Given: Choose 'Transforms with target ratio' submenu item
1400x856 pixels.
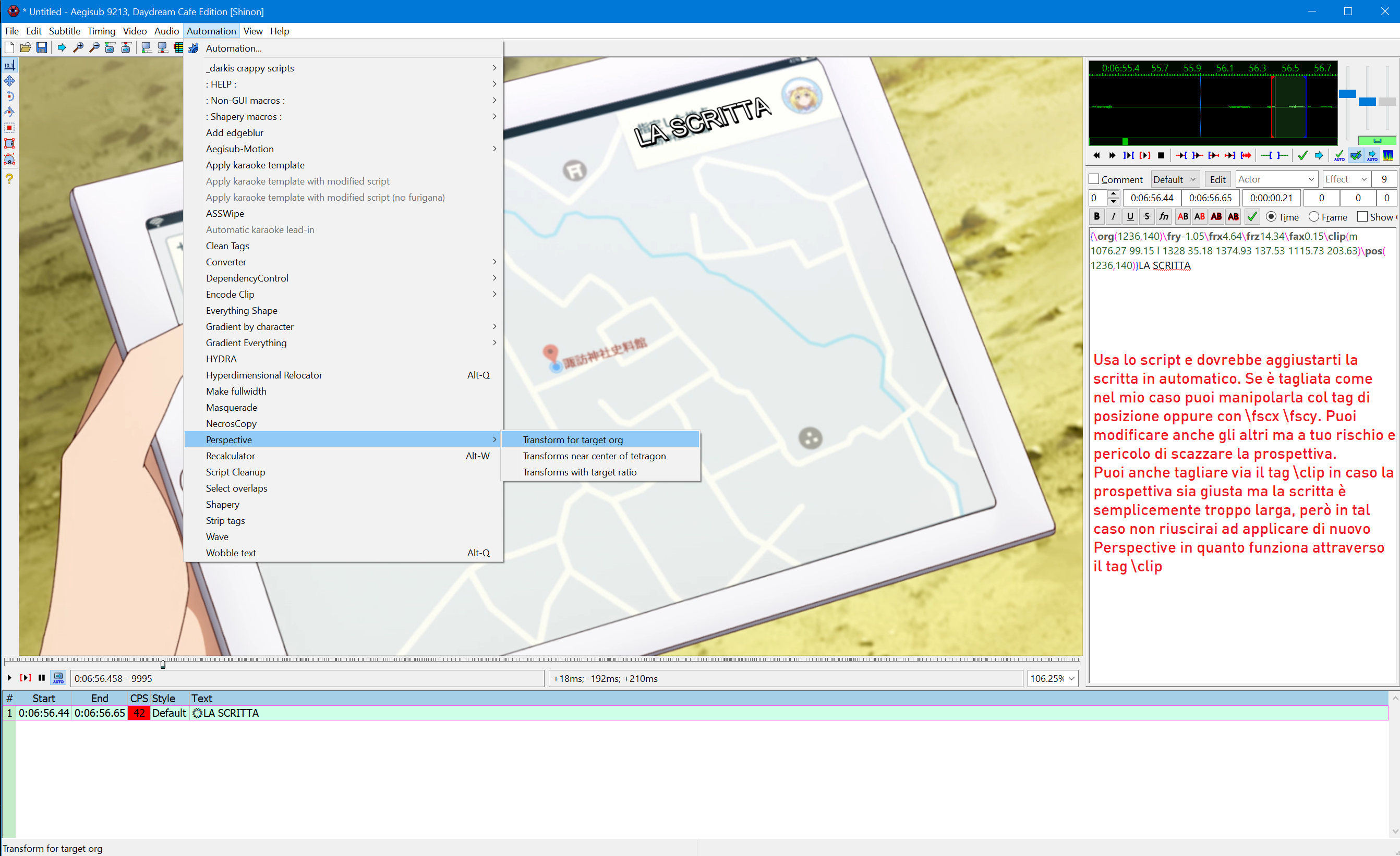Looking at the screenshot, I should (x=580, y=471).
